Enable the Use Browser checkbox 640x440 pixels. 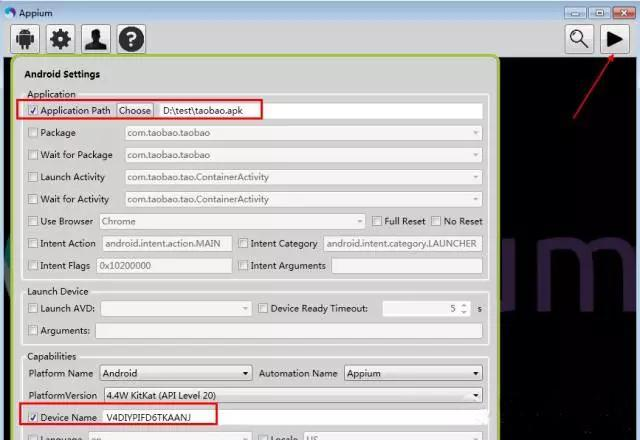coord(33,221)
